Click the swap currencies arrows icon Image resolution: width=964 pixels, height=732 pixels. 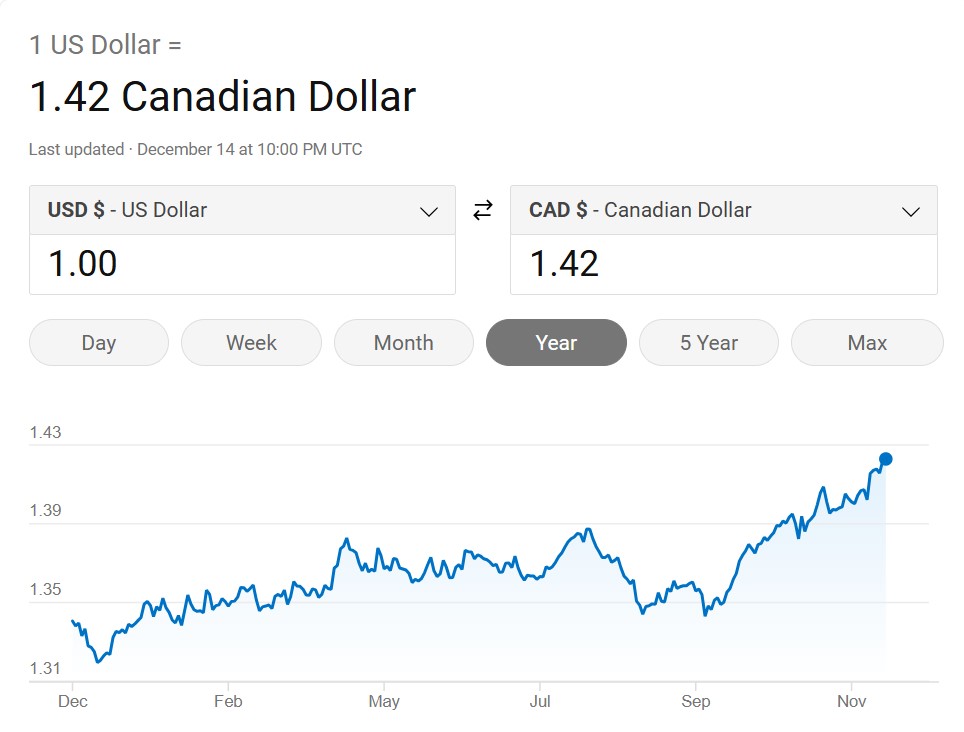coord(483,210)
